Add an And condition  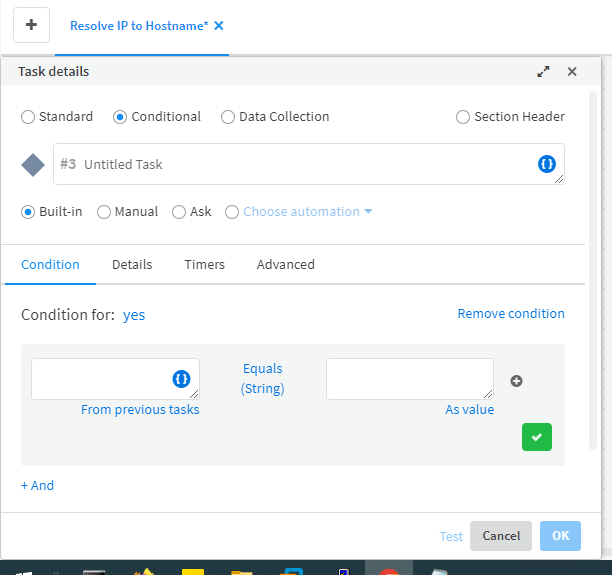click(x=37, y=486)
